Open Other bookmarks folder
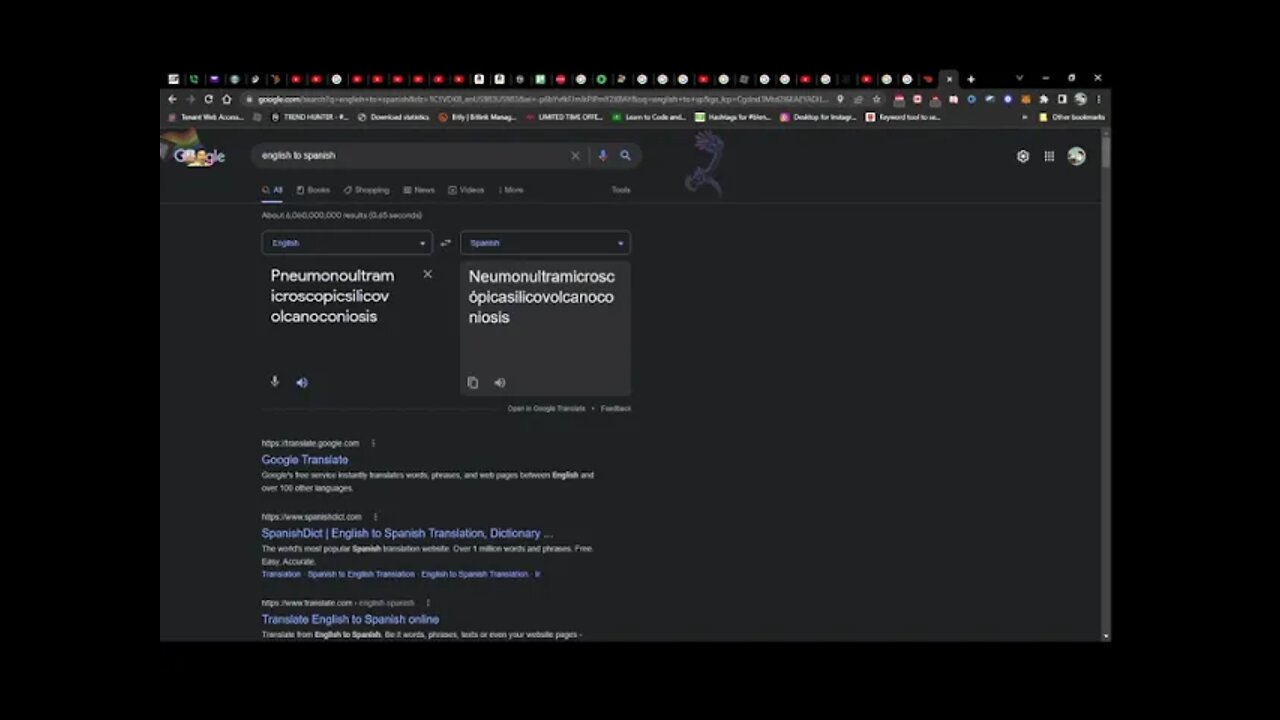The height and width of the screenshot is (720, 1280). point(1072,117)
